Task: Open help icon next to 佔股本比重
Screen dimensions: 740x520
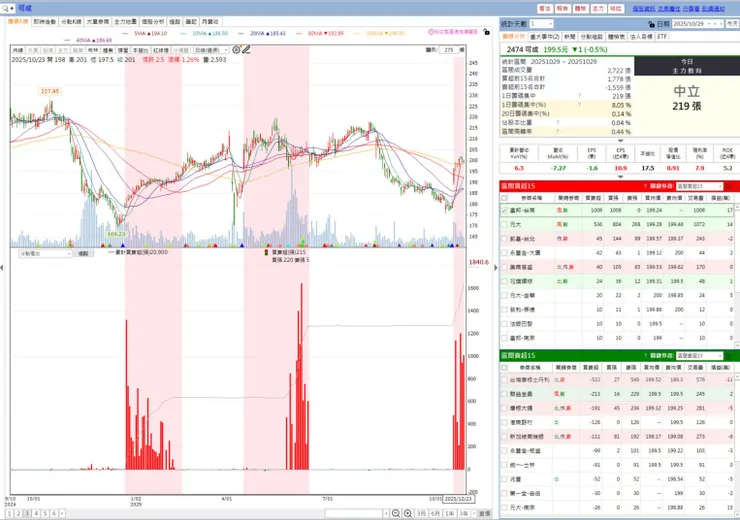Action: click(558, 123)
